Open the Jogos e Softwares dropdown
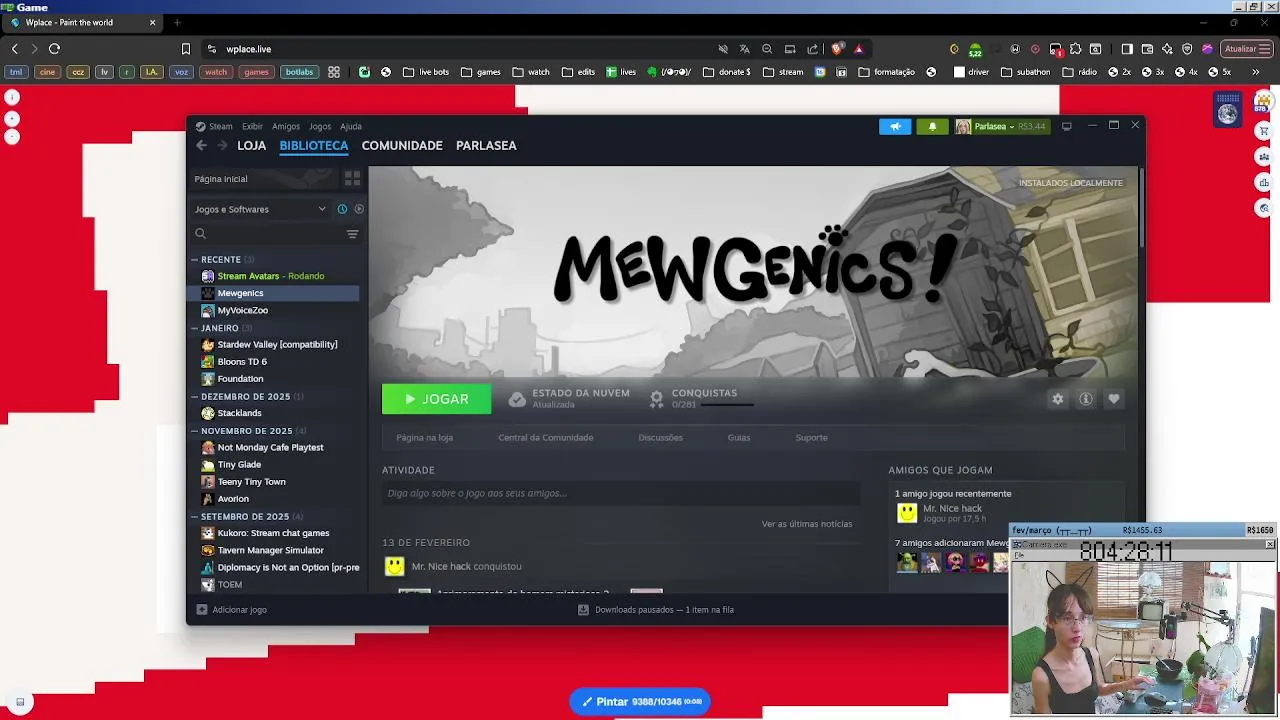This screenshot has width=1280, height=720. click(260, 209)
